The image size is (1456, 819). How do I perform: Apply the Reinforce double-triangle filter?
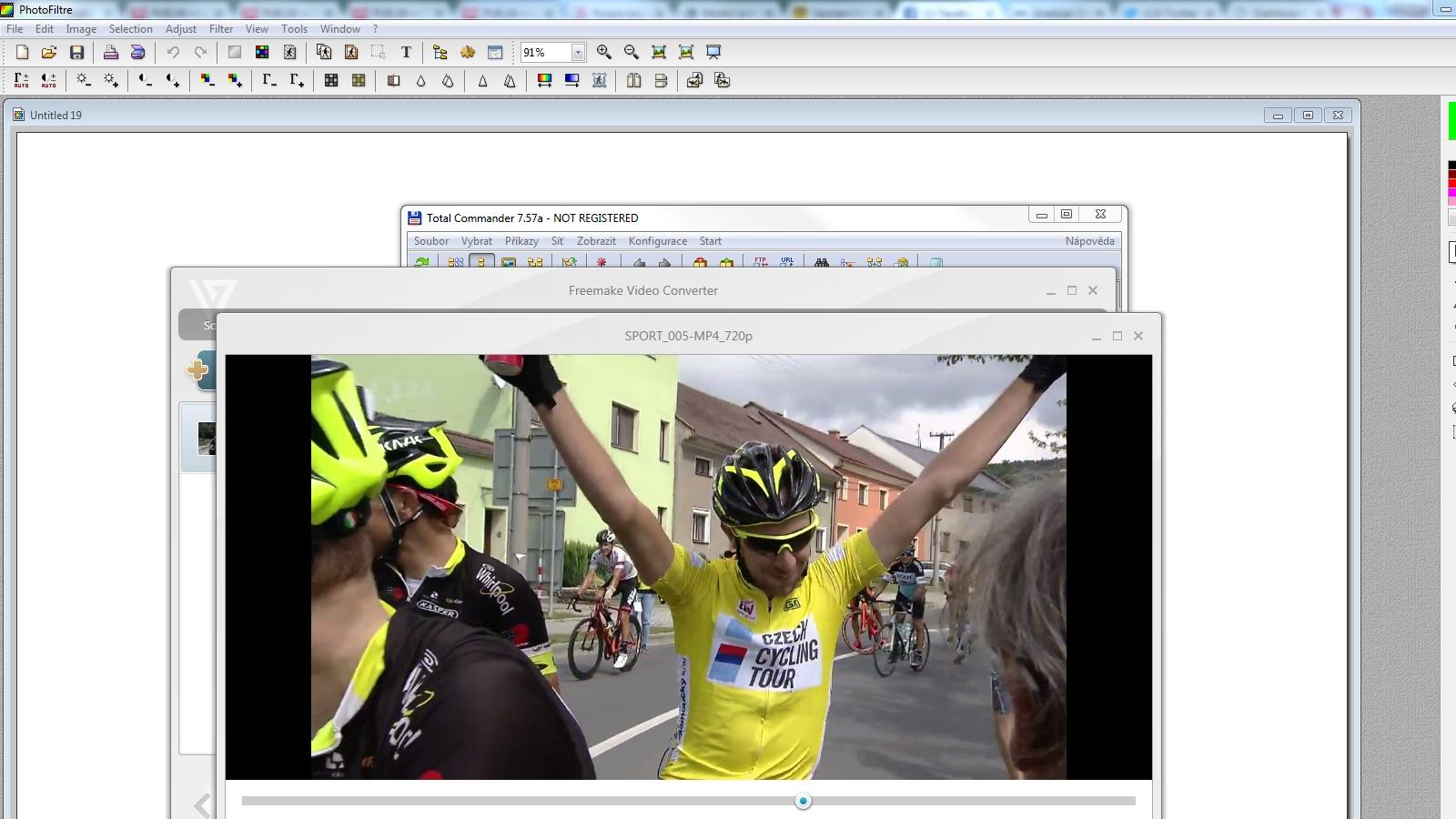pyautogui.click(x=510, y=81)
